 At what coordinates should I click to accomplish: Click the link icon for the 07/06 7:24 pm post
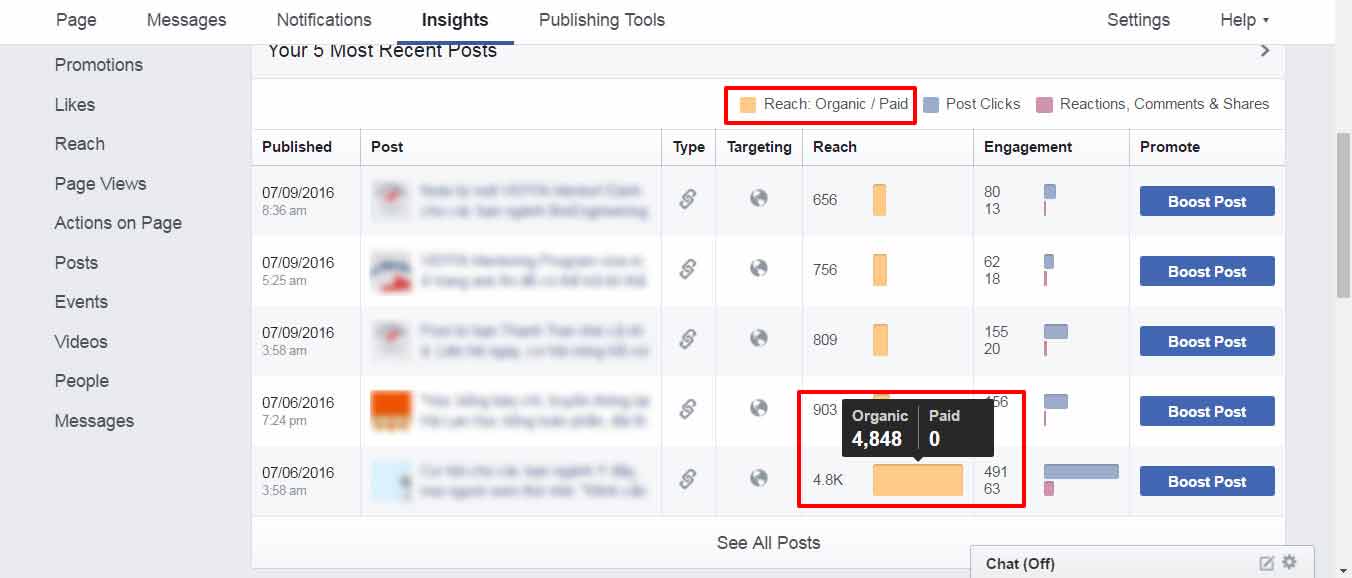click(x=689, y=410)
